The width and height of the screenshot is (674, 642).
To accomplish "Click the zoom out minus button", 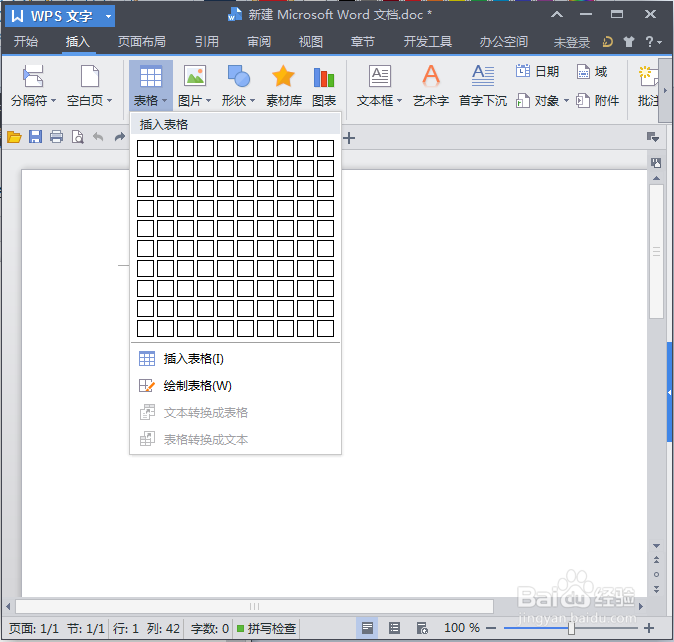I will tap(491, 628).
